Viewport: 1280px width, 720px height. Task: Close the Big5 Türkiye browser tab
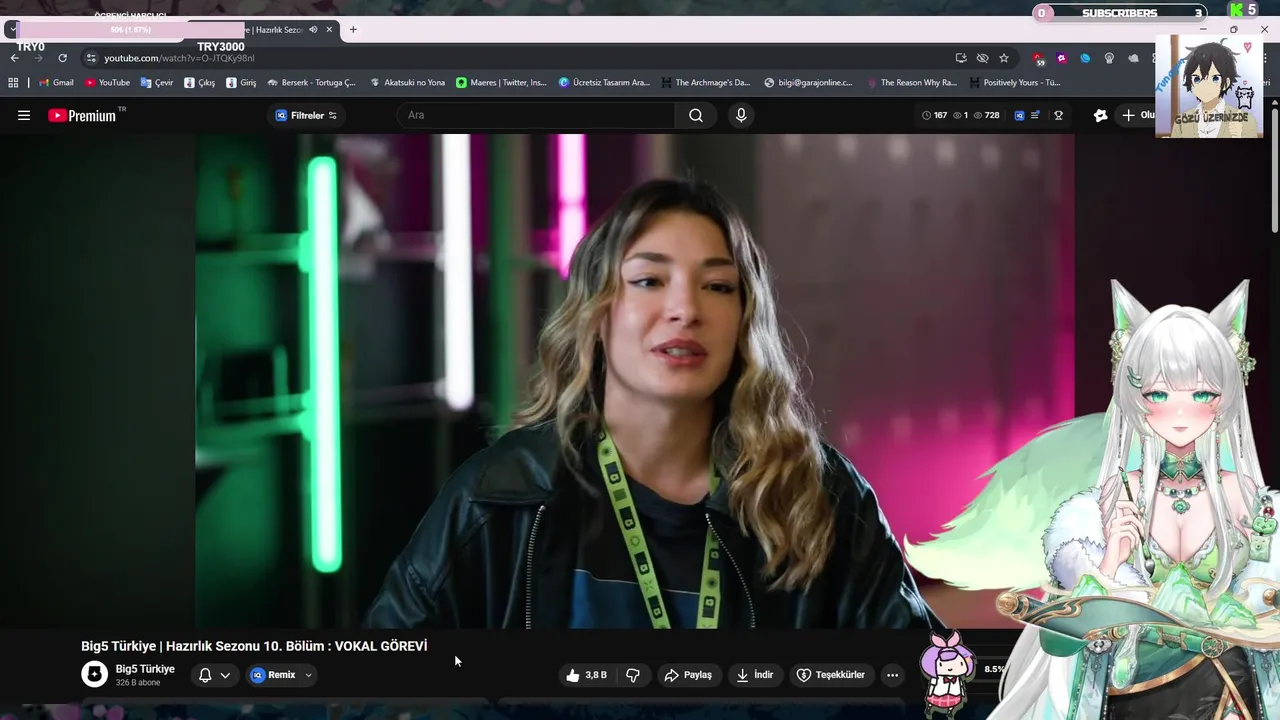click(x=329, y=29)
